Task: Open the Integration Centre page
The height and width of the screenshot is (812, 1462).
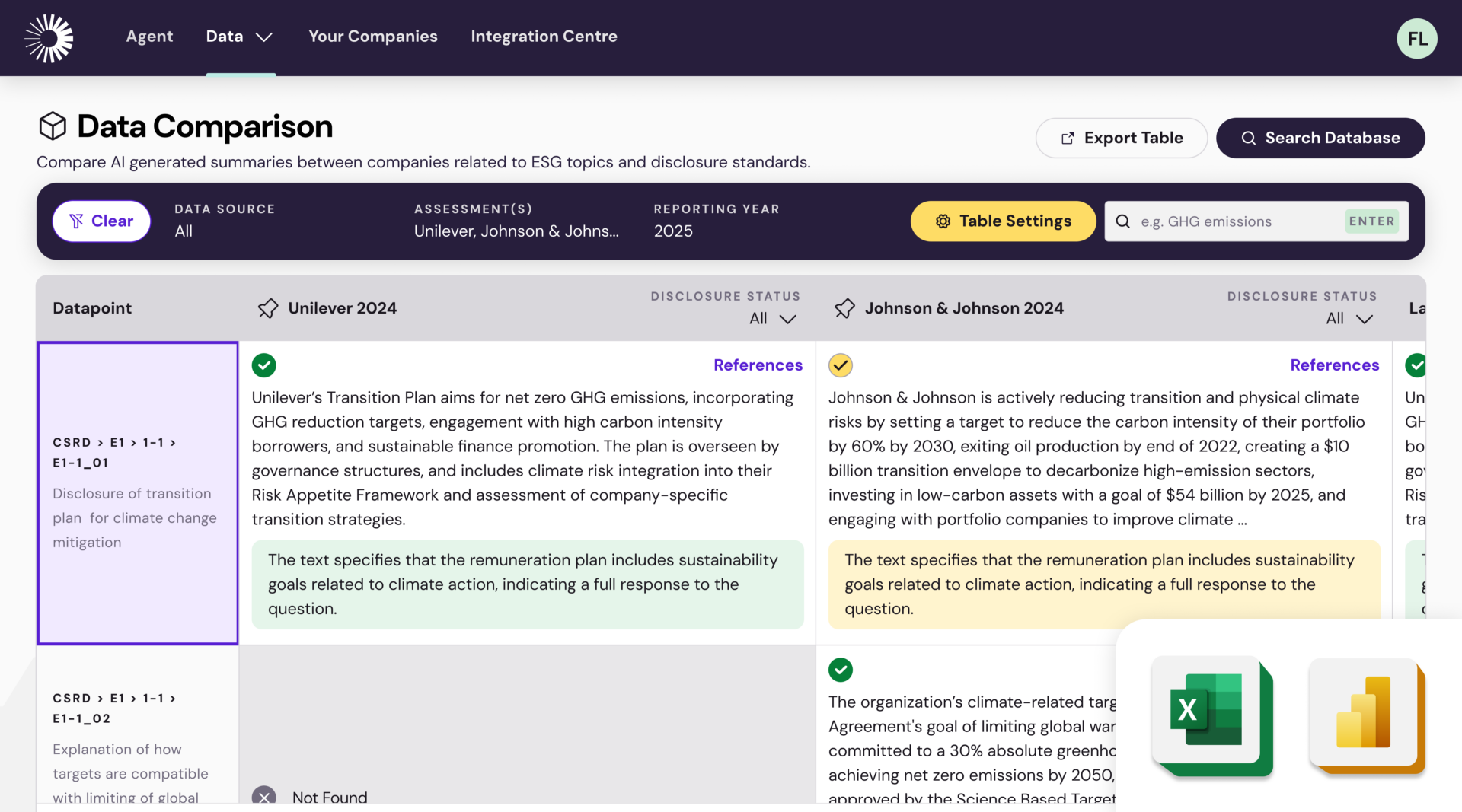Action: tap(544, 37)
